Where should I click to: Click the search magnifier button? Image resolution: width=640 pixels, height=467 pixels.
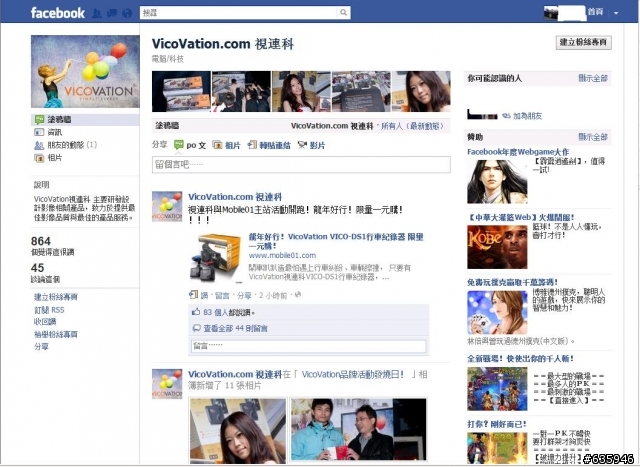344,13
